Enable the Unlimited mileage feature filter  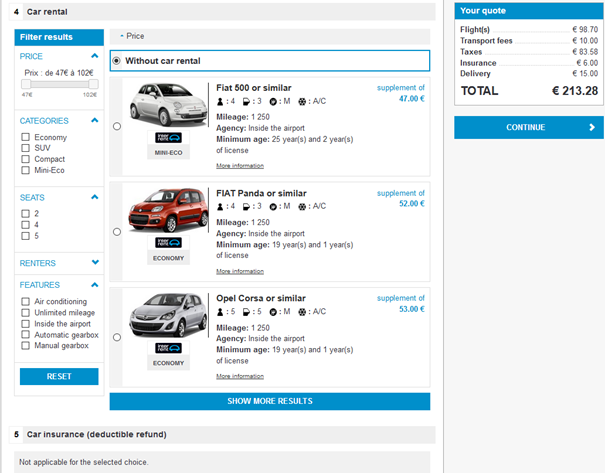tap(26, 313)
